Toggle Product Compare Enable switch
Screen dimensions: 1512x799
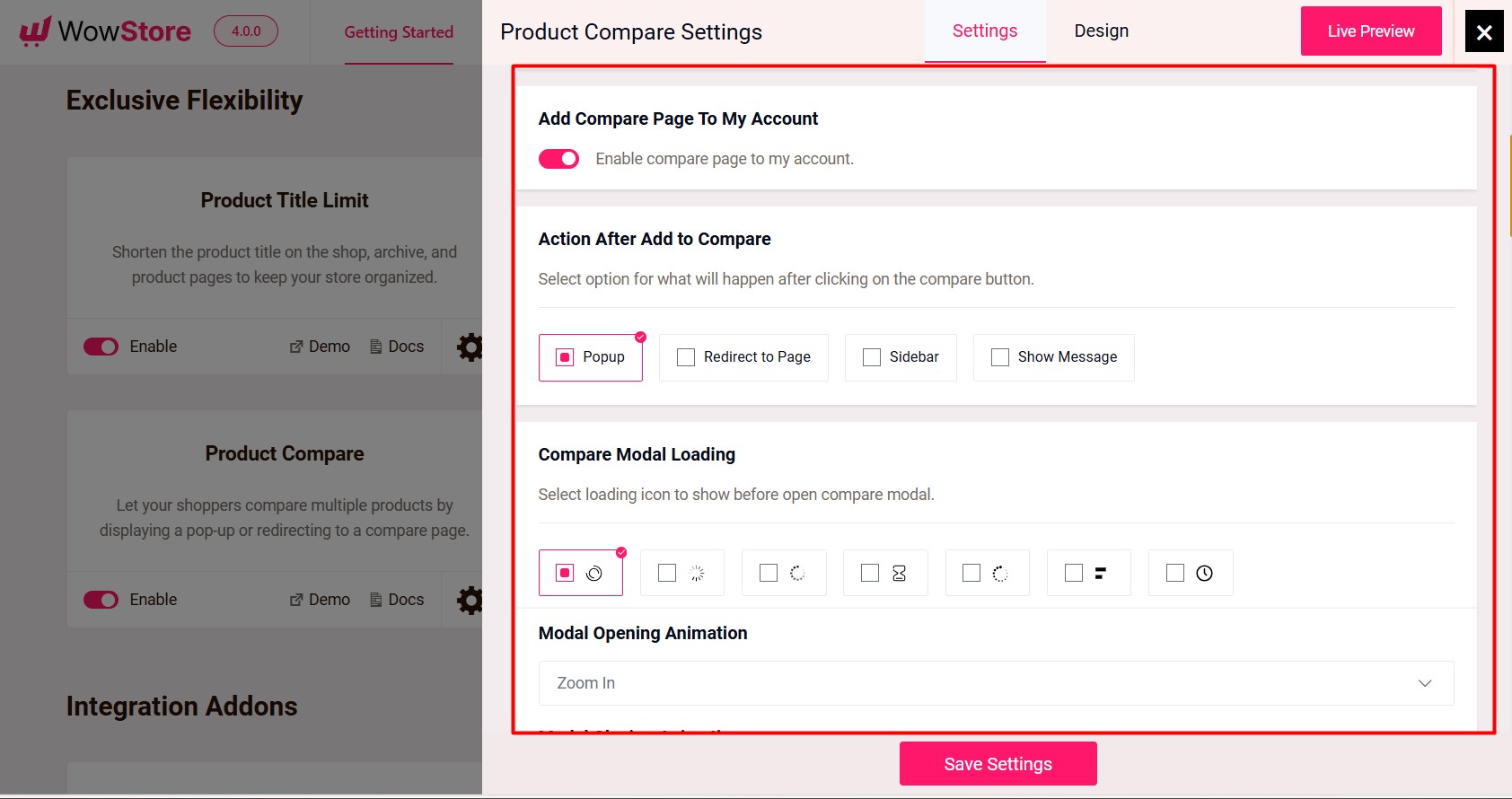pos(101,600)
